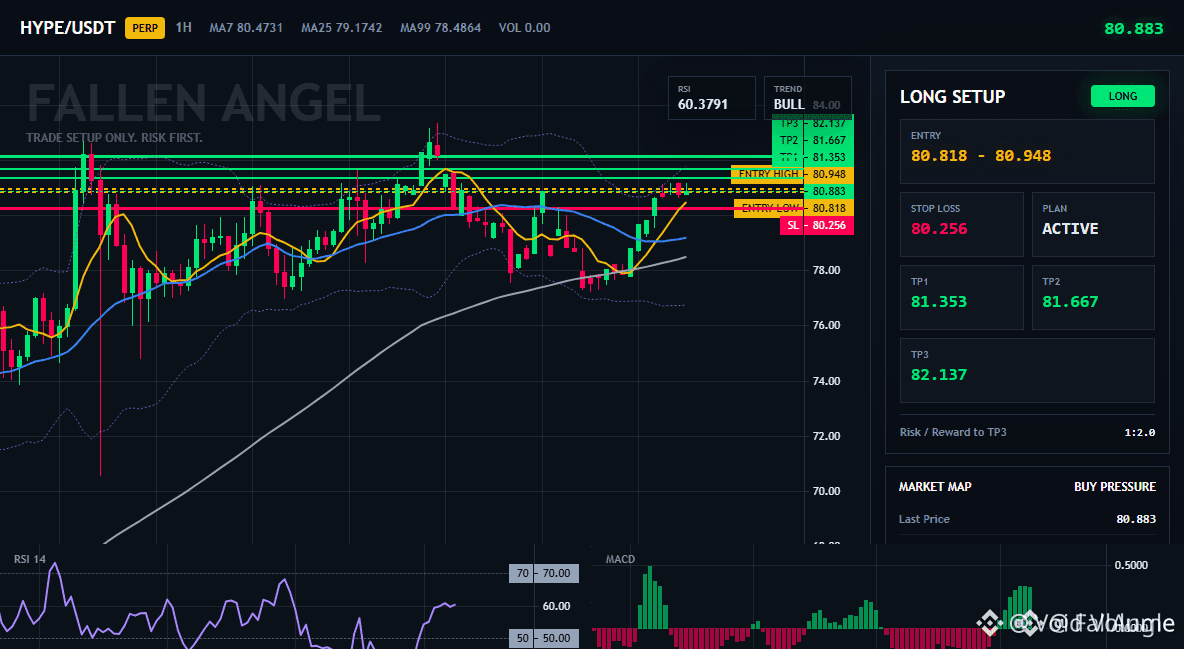Click the MARKET MAP heading
The height and width of the screenshot is (649, 1184).
(935, 487)
